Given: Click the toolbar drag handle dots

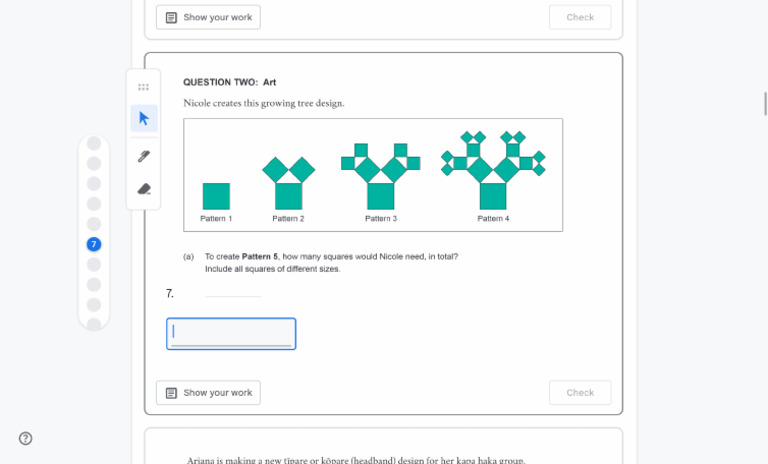Looking at the screenshot, I should [x=144, y=87].
